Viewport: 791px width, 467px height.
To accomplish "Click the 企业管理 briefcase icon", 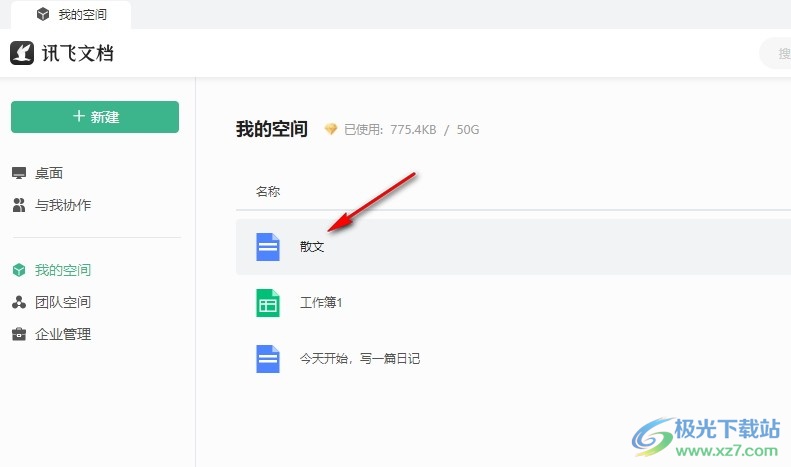I will pos(19,334).
